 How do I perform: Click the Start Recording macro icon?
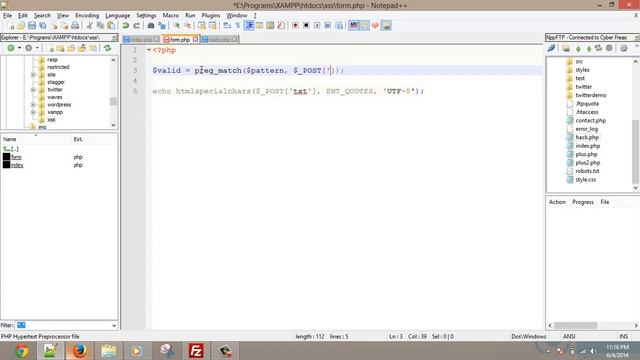click(295, 26)
